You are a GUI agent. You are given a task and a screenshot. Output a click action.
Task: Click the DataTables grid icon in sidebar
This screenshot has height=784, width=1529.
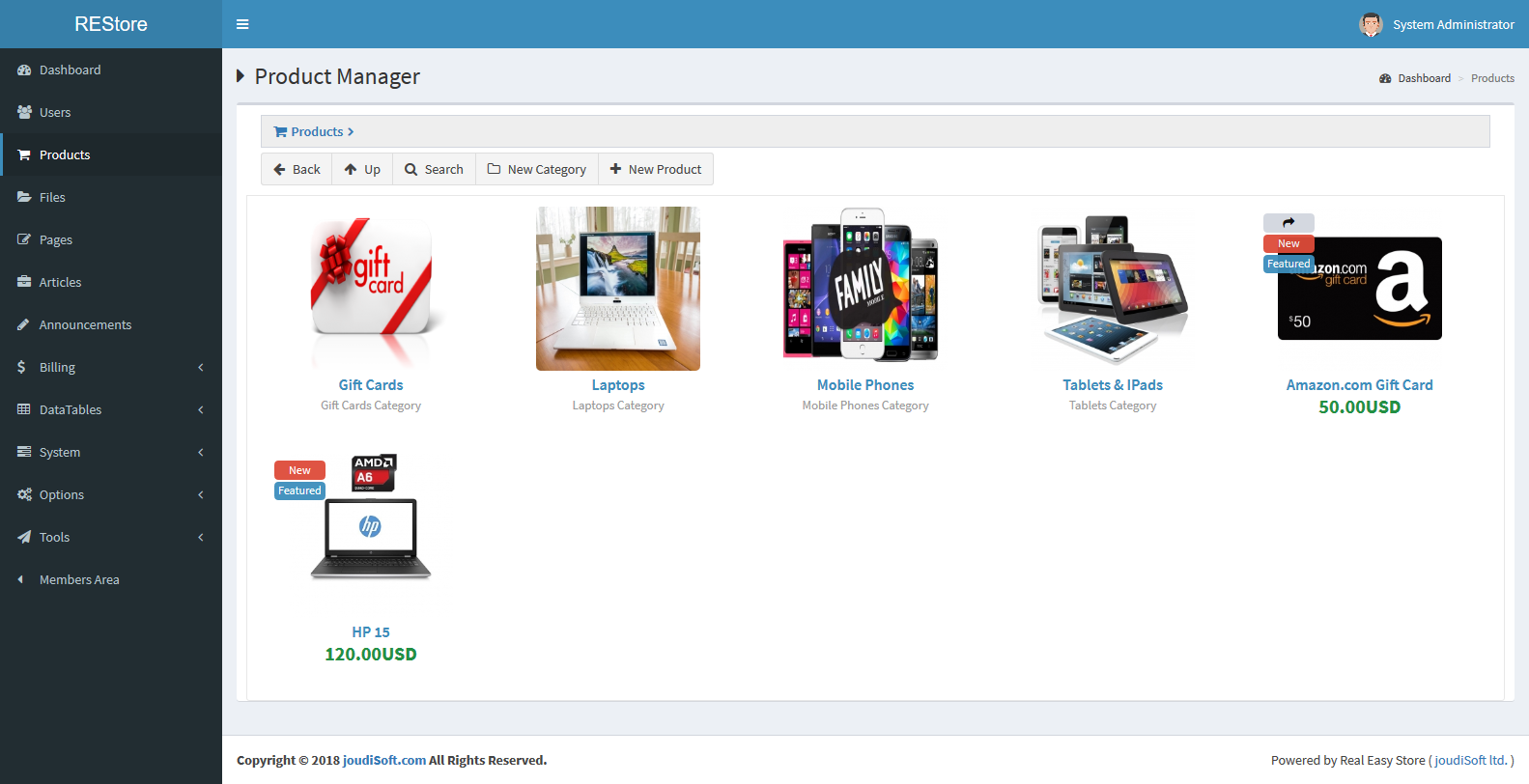[x=24, y=409]
